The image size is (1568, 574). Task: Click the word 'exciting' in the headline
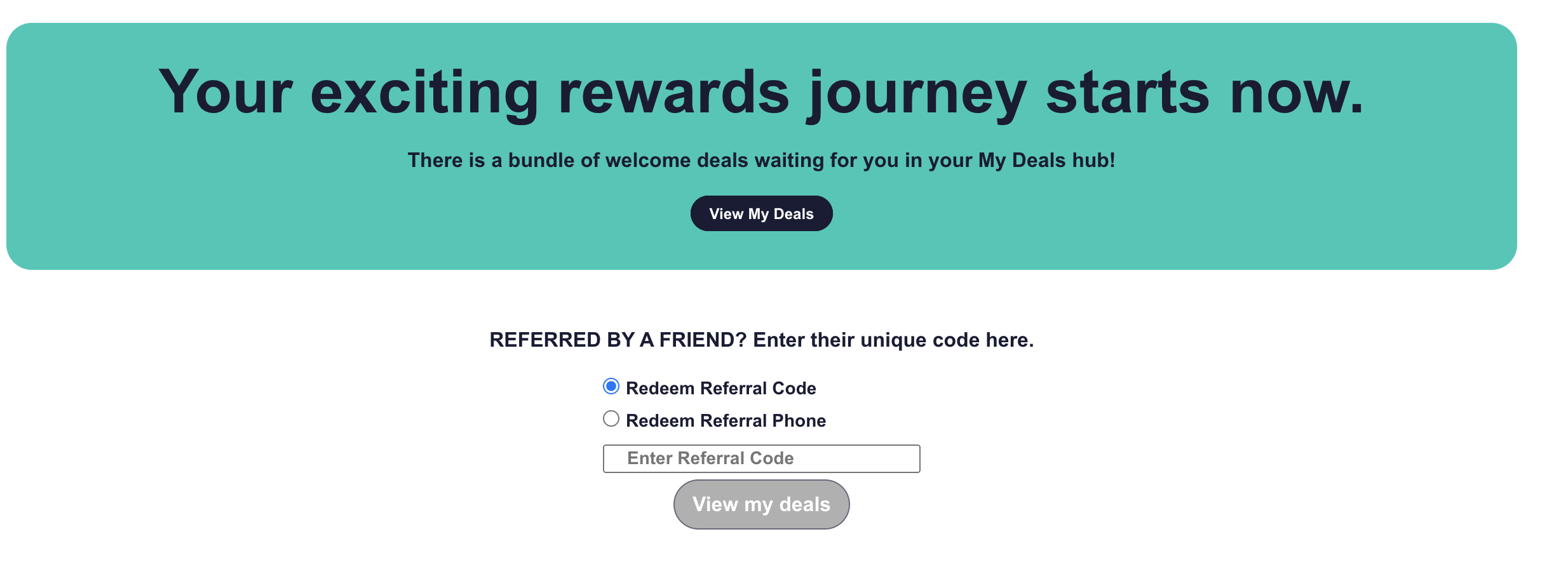click(x=424, y=93)
